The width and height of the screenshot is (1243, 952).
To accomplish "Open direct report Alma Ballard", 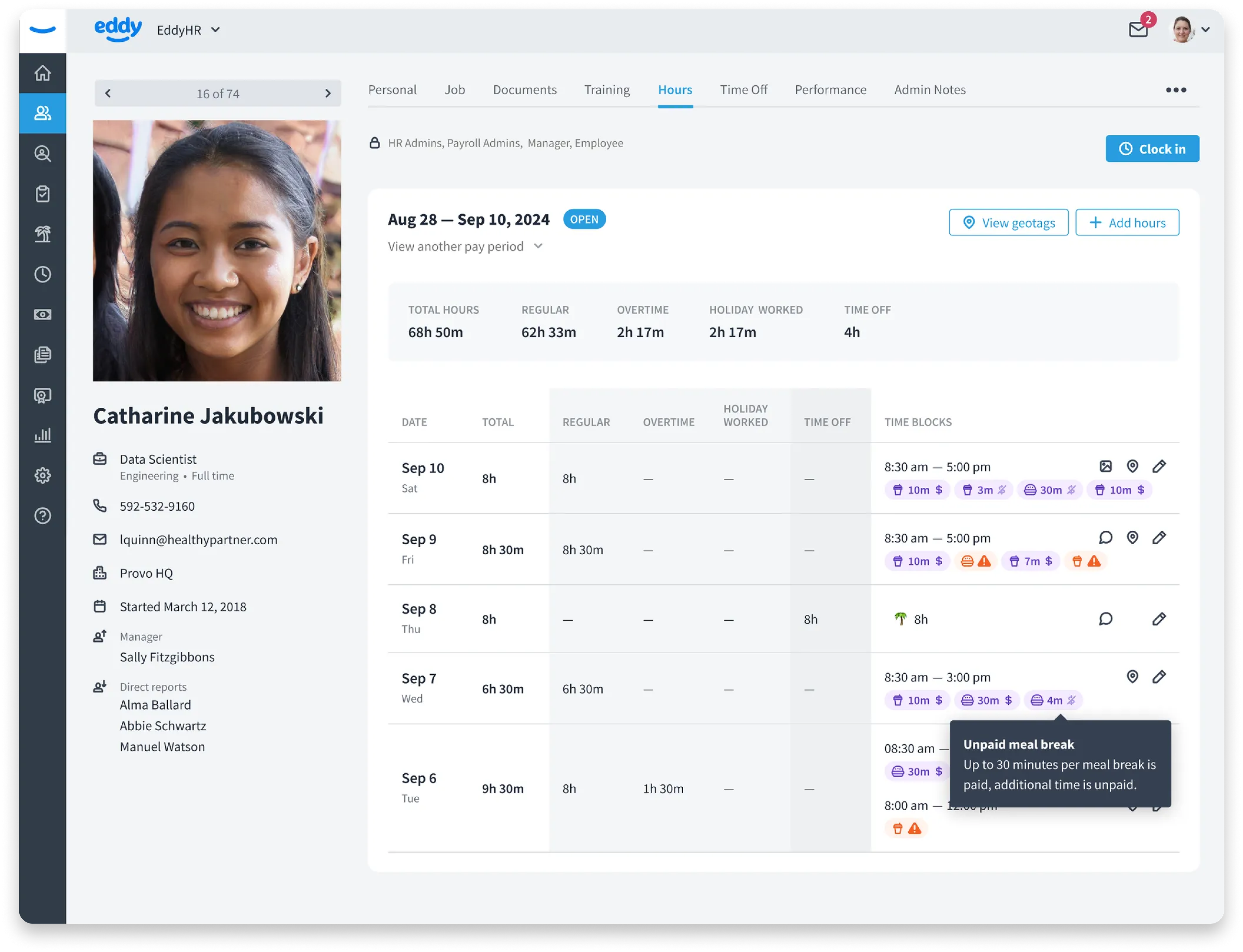I will (x=155, y=704).
